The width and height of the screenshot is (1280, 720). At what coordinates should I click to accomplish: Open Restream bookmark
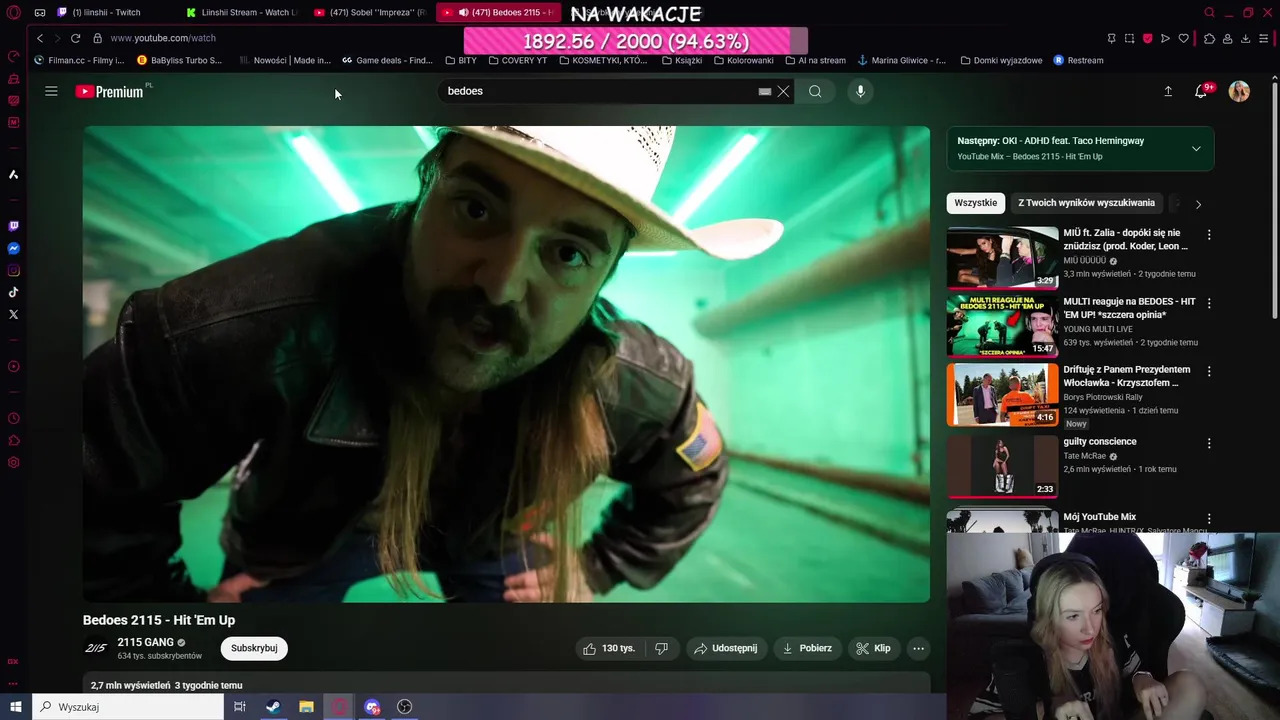pos(1079,60)
